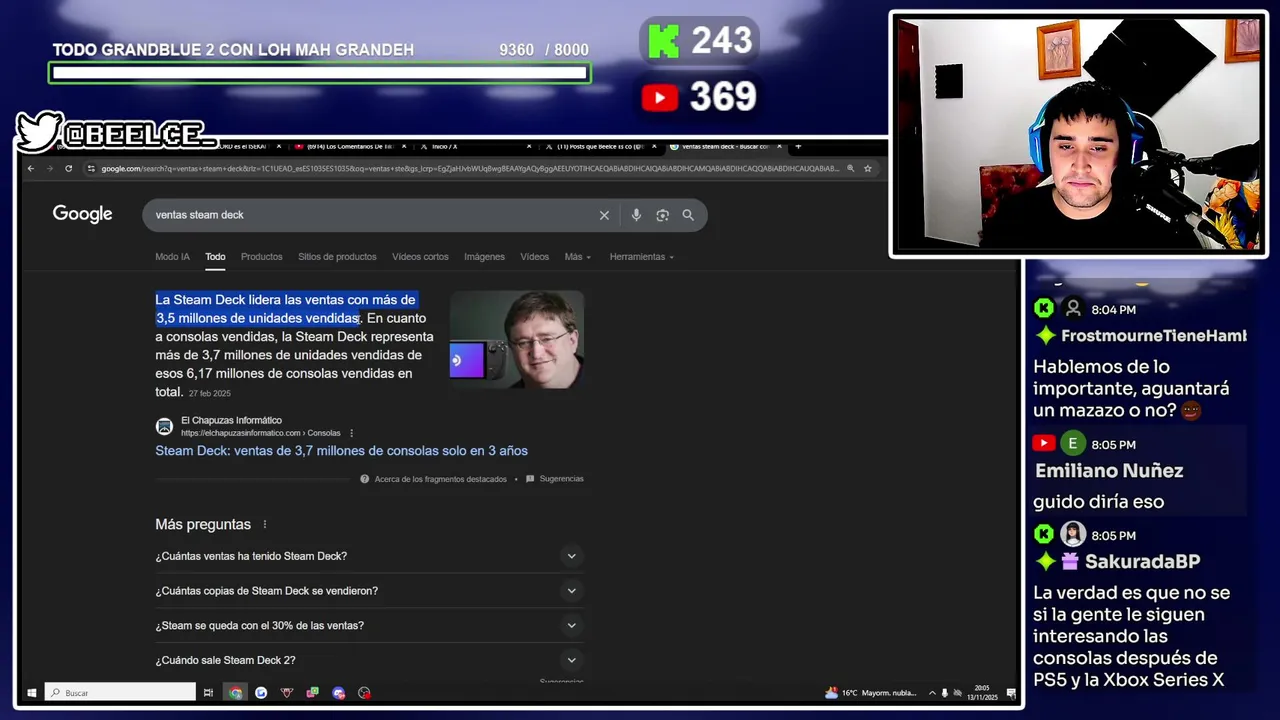Screen dimensions: 1280x720
Task: Click the Gabe Newell Steam Deck thumbnail
Action: pyautogui.click(x=516, y=340)
